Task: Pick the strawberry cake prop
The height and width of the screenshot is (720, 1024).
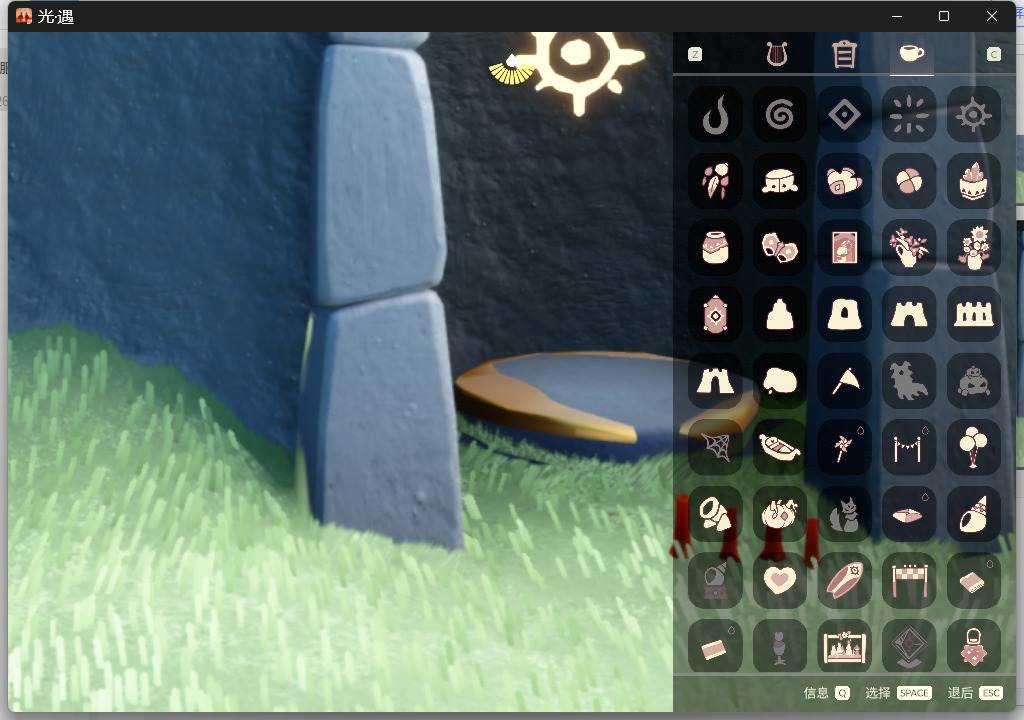Action: 973,181
